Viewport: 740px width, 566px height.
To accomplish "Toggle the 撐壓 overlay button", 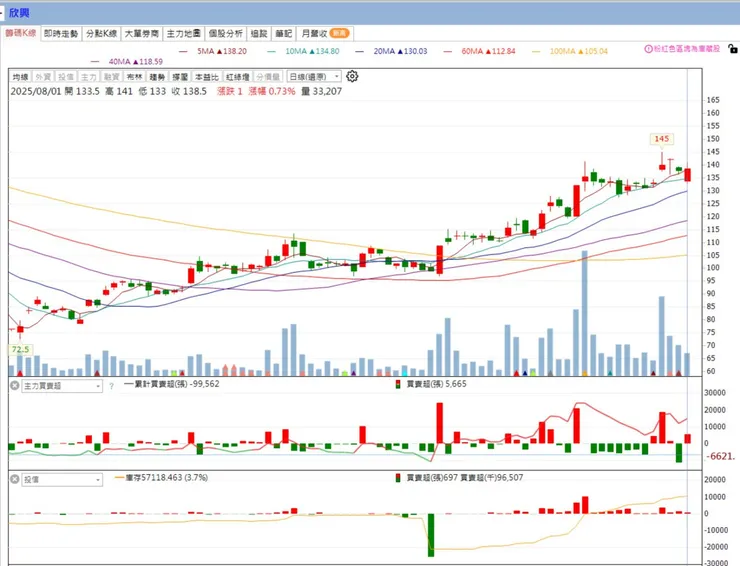I will (x=180, y=76).
